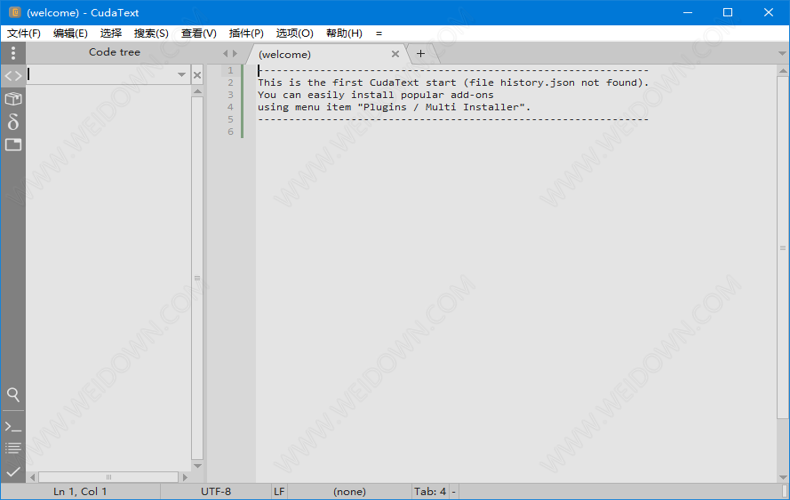
Task: Change encoding via UTF-8 status field
Action: [216, 491]
